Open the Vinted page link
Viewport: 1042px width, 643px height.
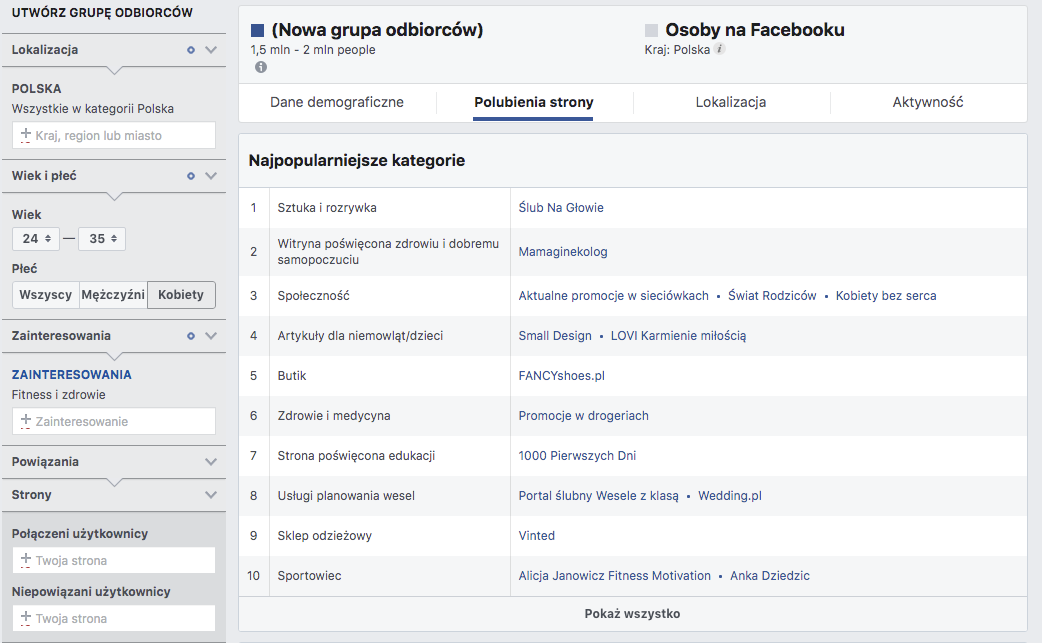pos(536,535)
